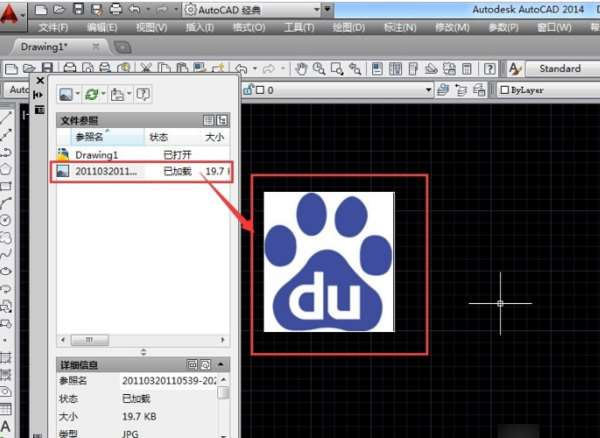
Task: Open the Properties palette icon
Action: click(x=377, y=69)
